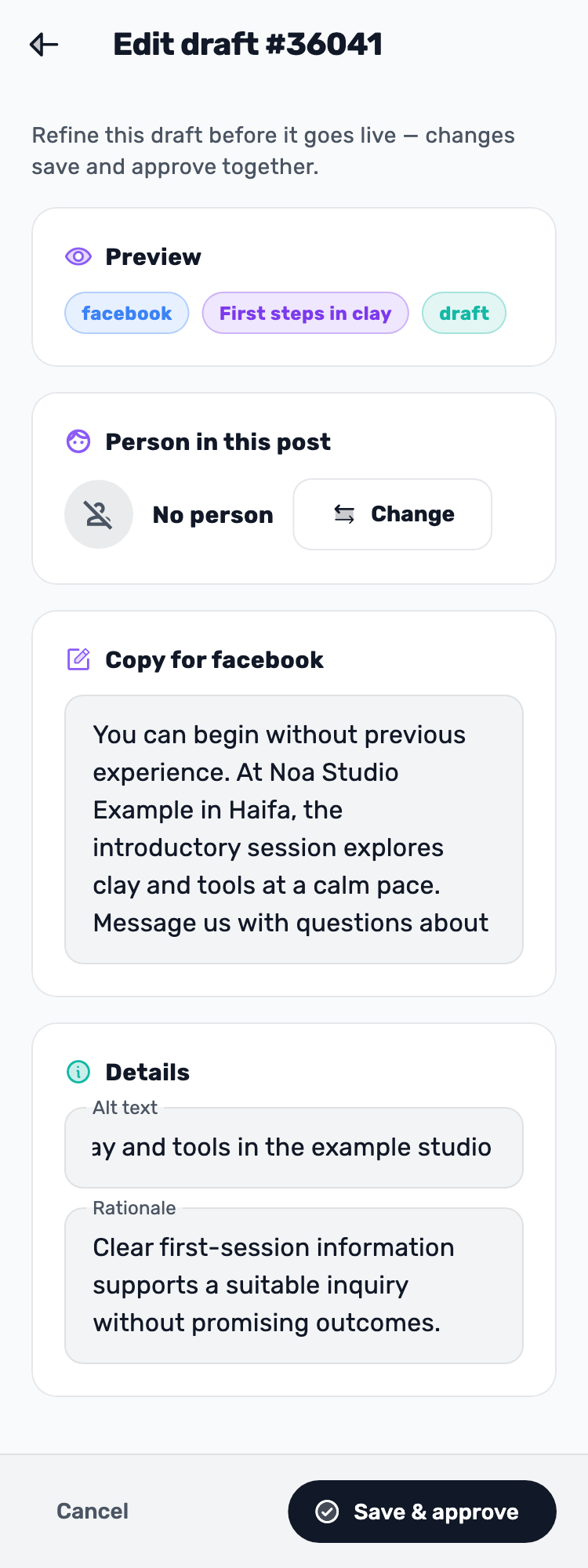Viewport: 588px width, 1568px height.
Task: Click the draft status chip
Action: coord(464,313)
